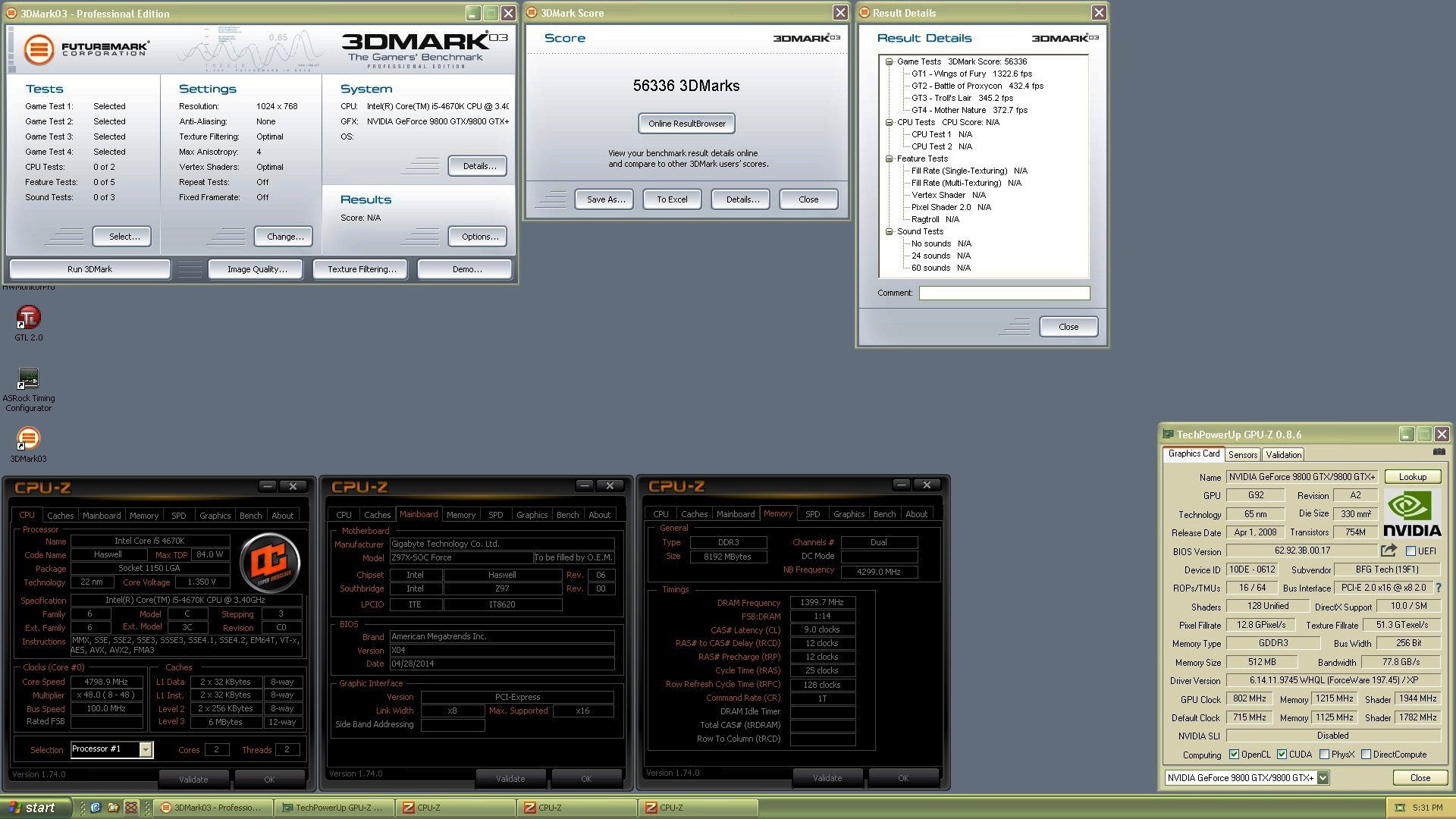
Task: Open Texture Filtering... dialog
Action: (362, 269)
